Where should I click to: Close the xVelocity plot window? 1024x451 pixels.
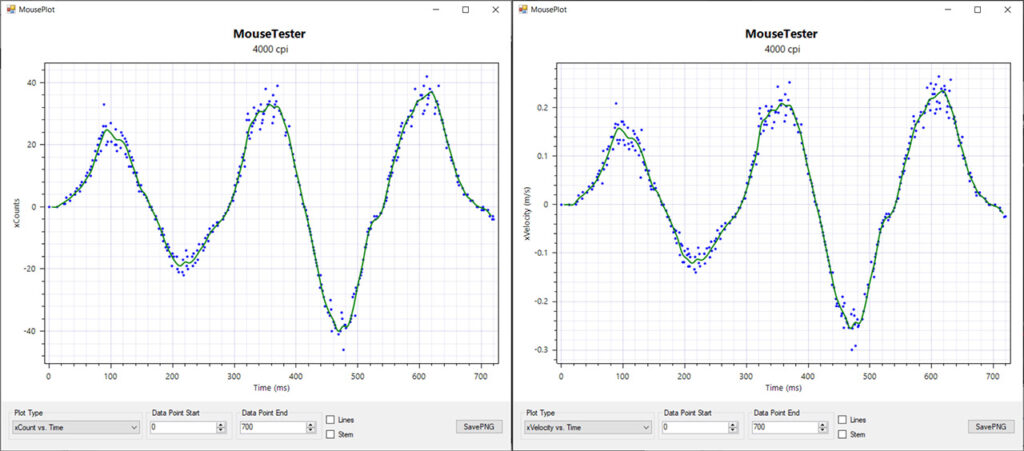[x=1008, y=9]
